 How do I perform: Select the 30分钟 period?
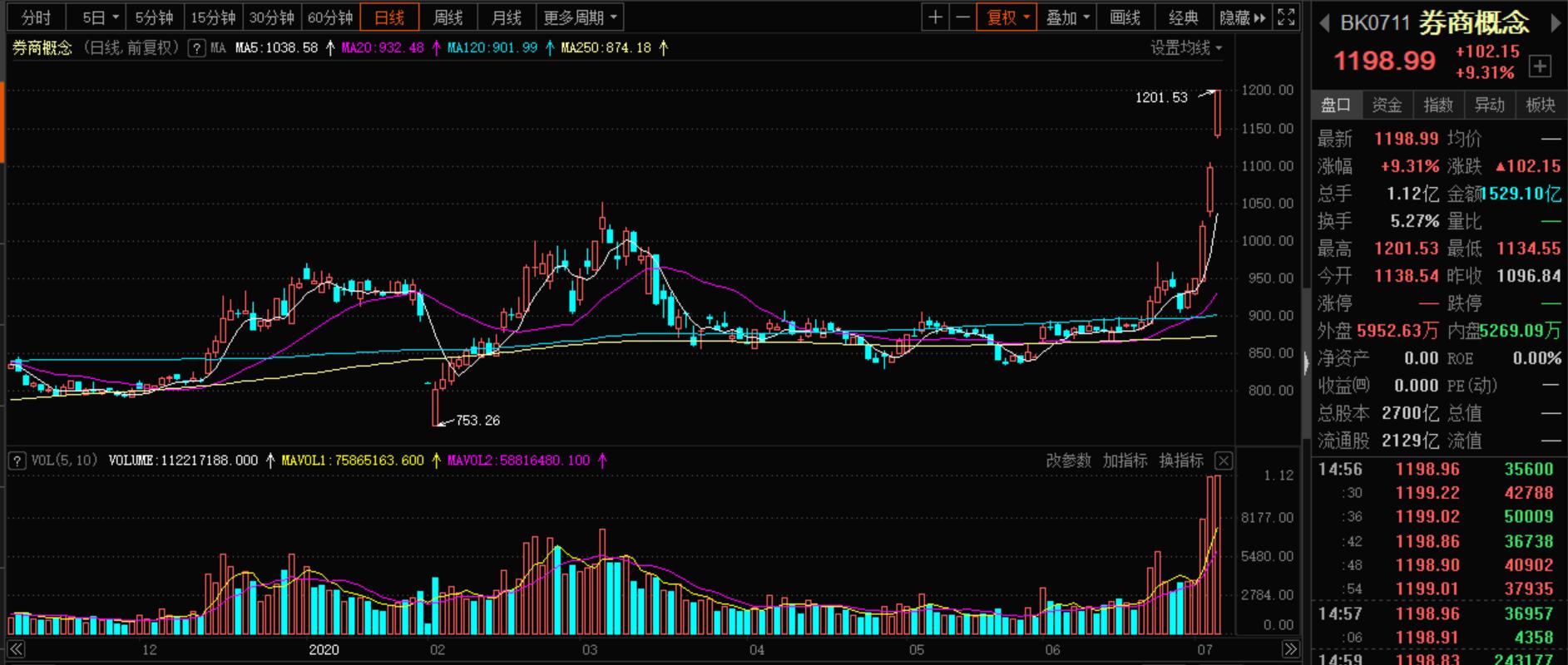point(271,17)
